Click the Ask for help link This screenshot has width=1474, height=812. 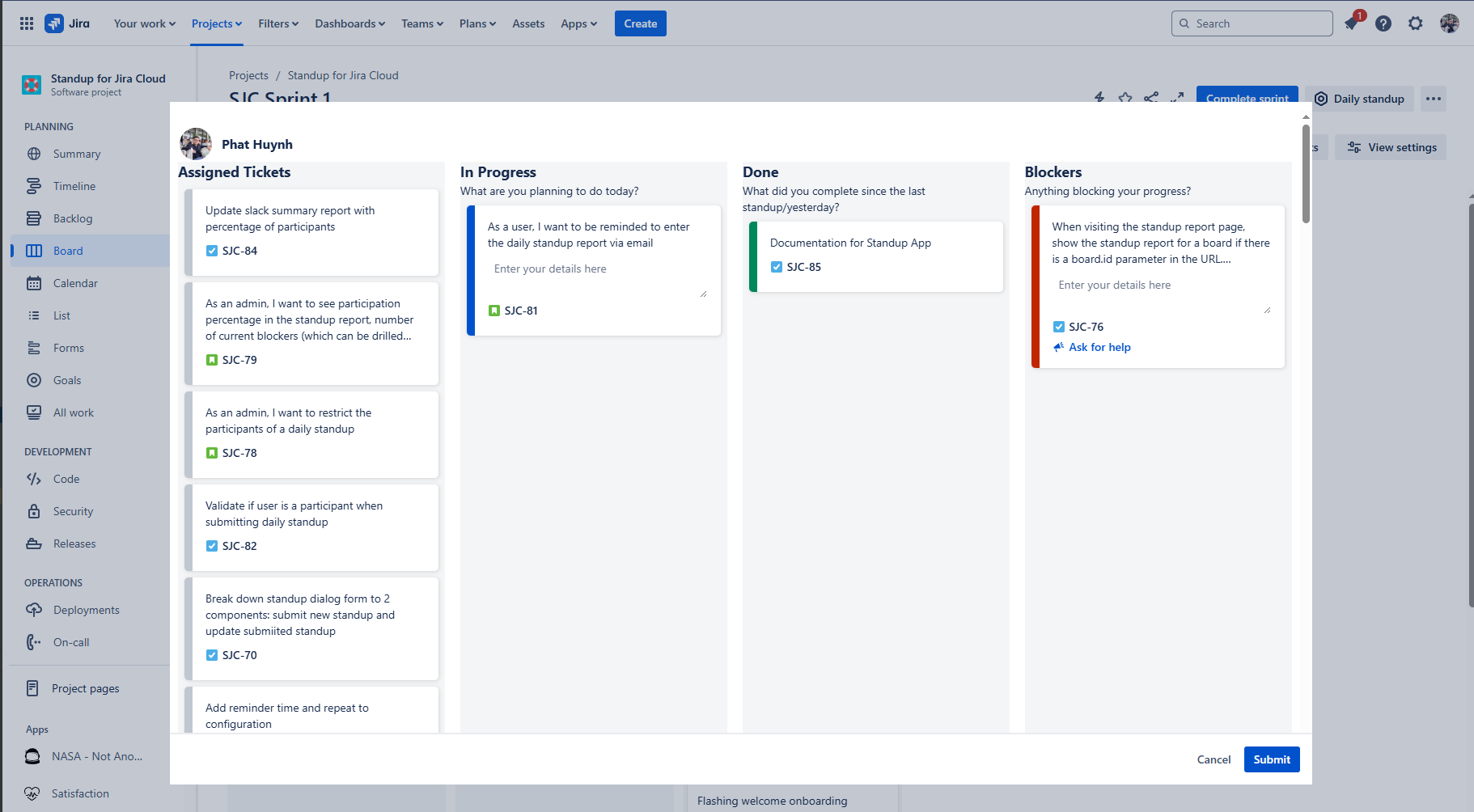[1099, 347]
